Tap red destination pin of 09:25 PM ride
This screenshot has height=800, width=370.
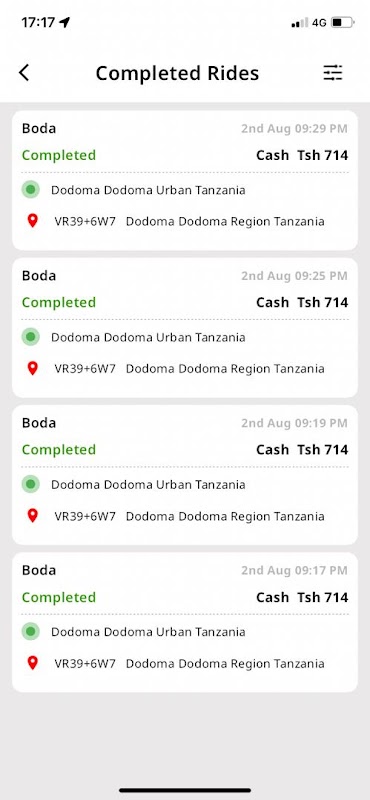point(33,368)
